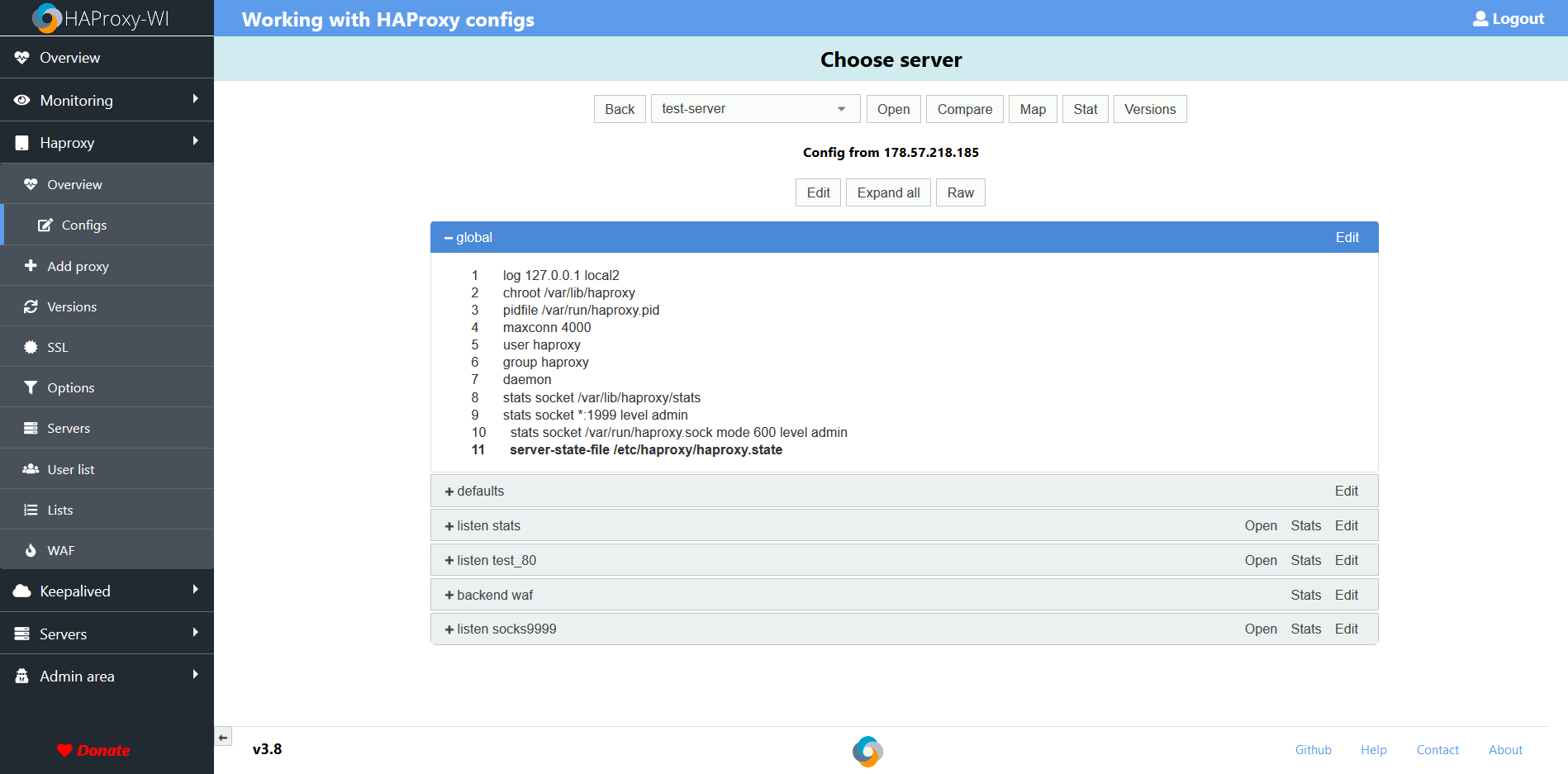Open the About footer link
1568x774 pixels.
click(1505, 750)
